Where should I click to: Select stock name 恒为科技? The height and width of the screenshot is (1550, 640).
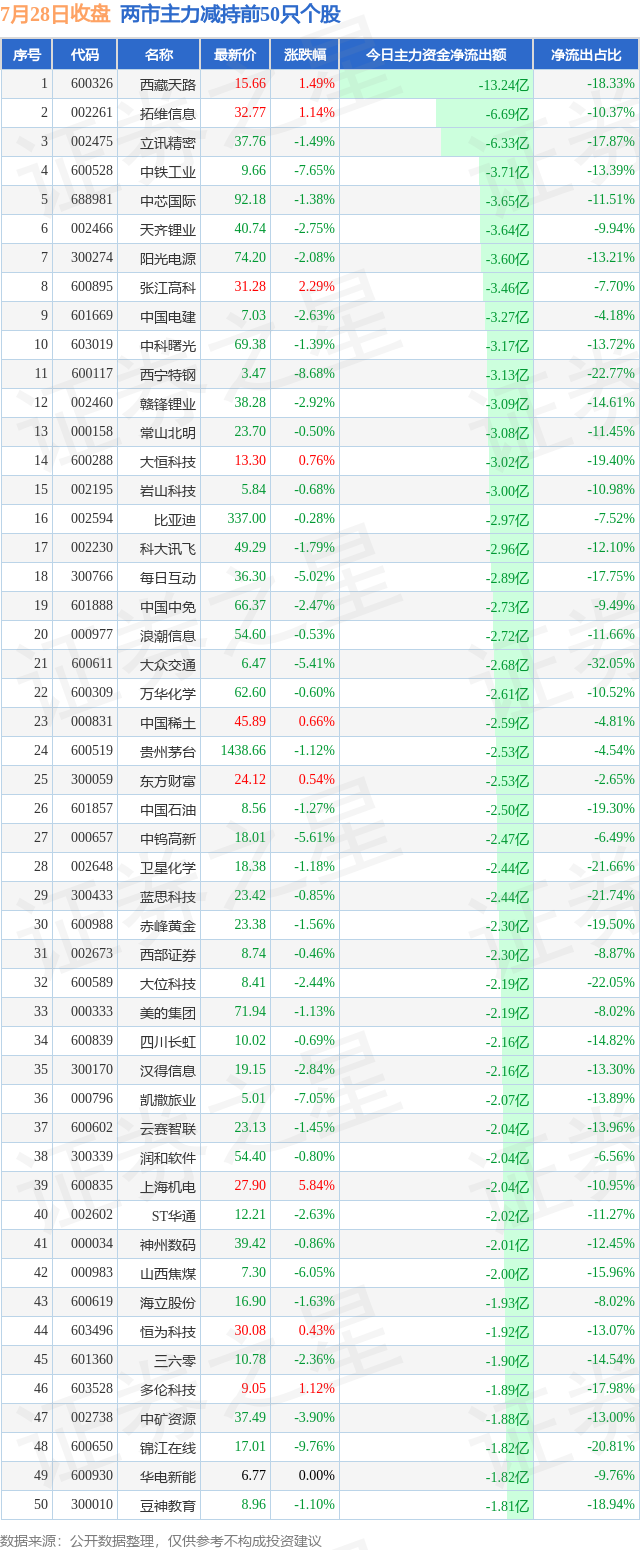coord(168,1331)
